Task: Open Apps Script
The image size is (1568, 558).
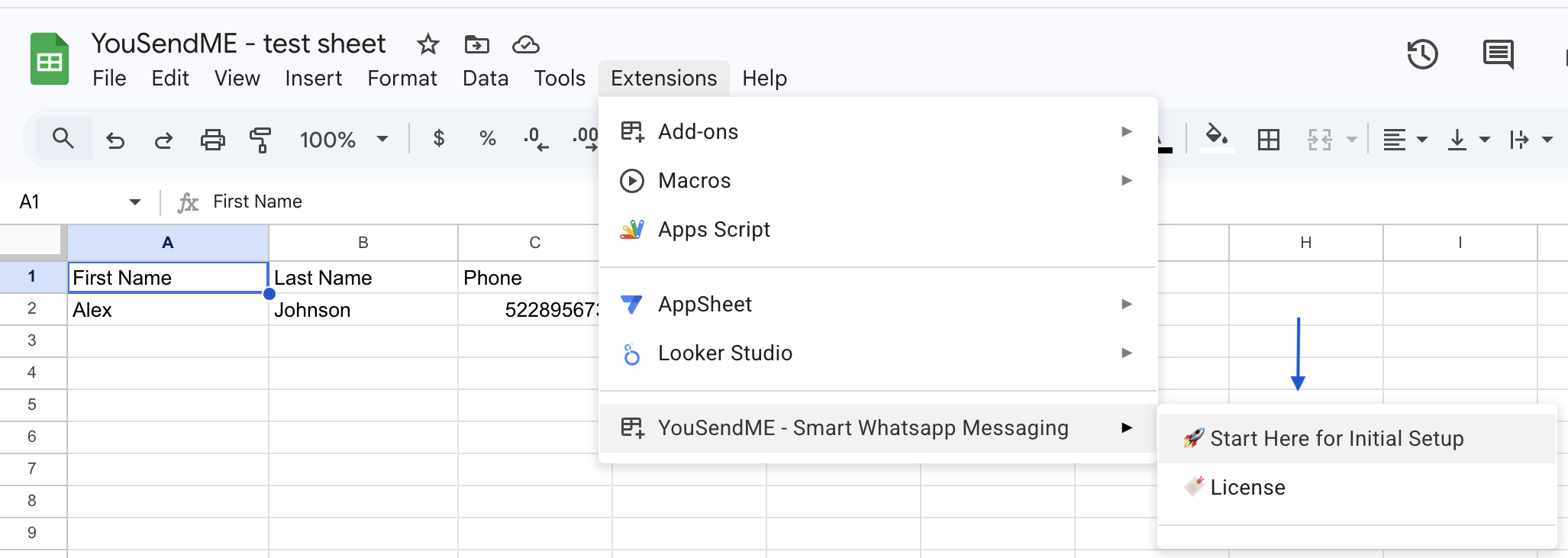Action: tap(878, 229)
